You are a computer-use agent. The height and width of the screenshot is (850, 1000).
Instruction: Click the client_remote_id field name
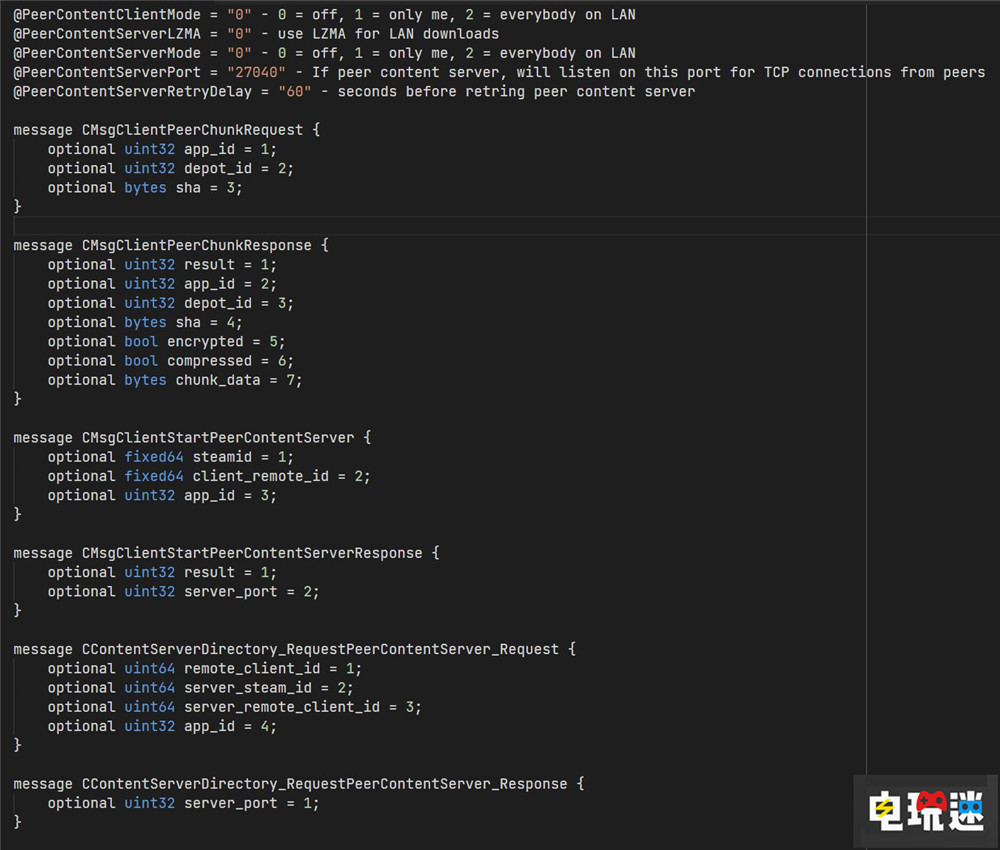click(260, 476)
